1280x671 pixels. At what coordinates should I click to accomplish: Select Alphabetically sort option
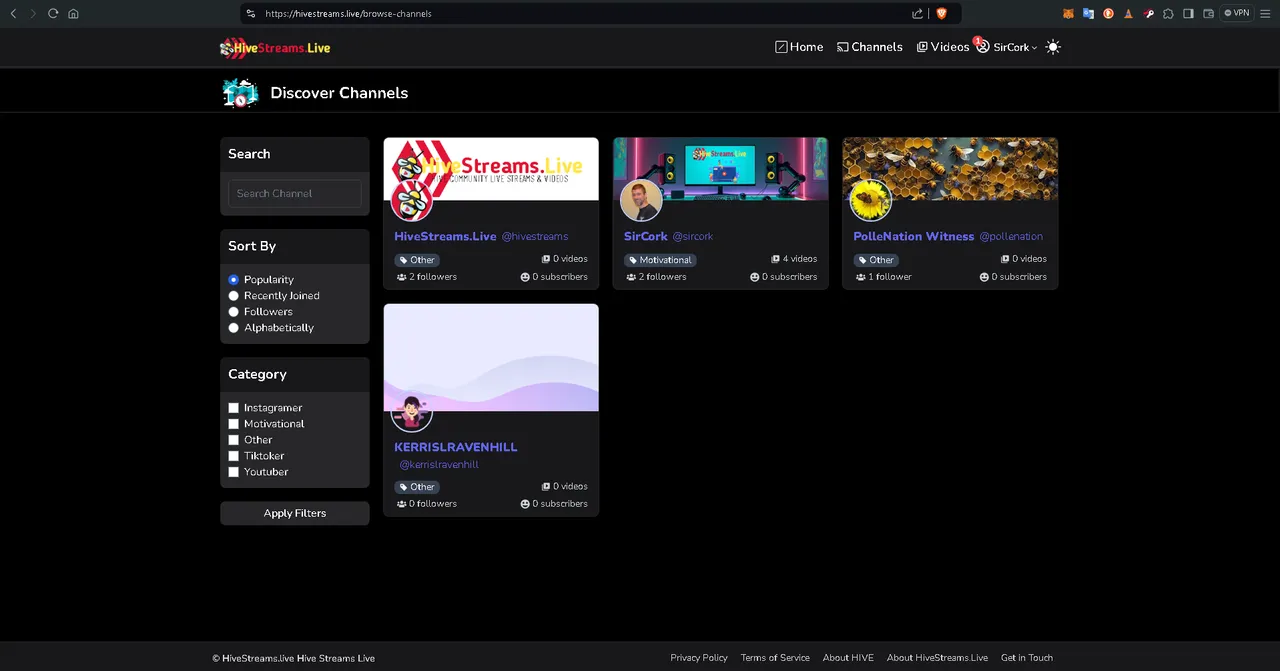[234, 328]
